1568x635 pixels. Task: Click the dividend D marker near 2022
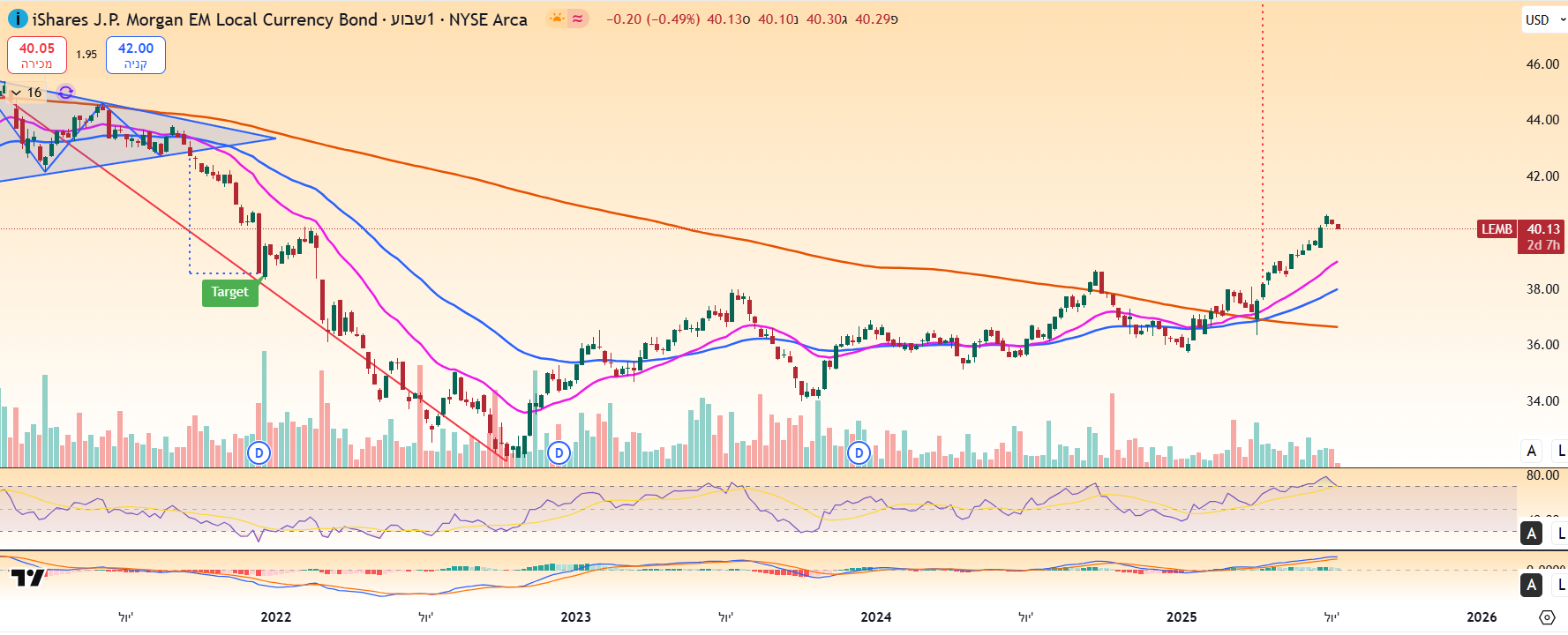(x=259, y=453)
